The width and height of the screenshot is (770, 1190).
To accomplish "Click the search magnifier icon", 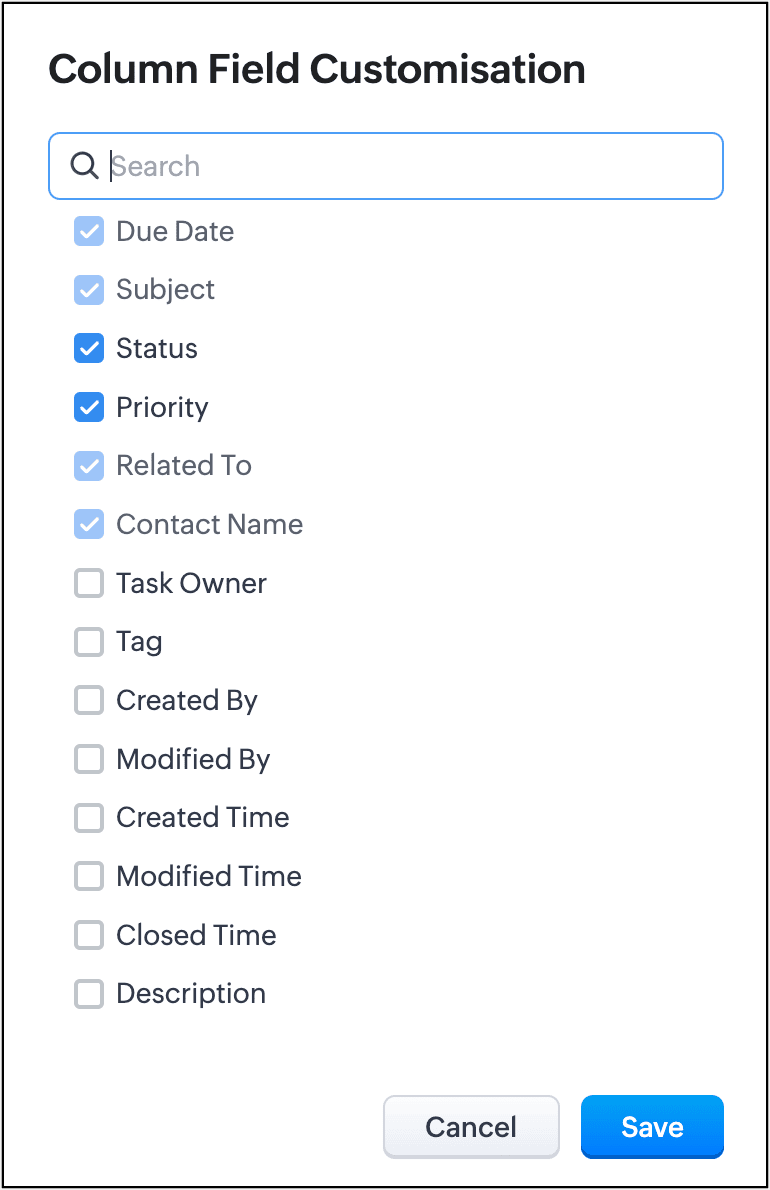I will (x=84, y=166).
